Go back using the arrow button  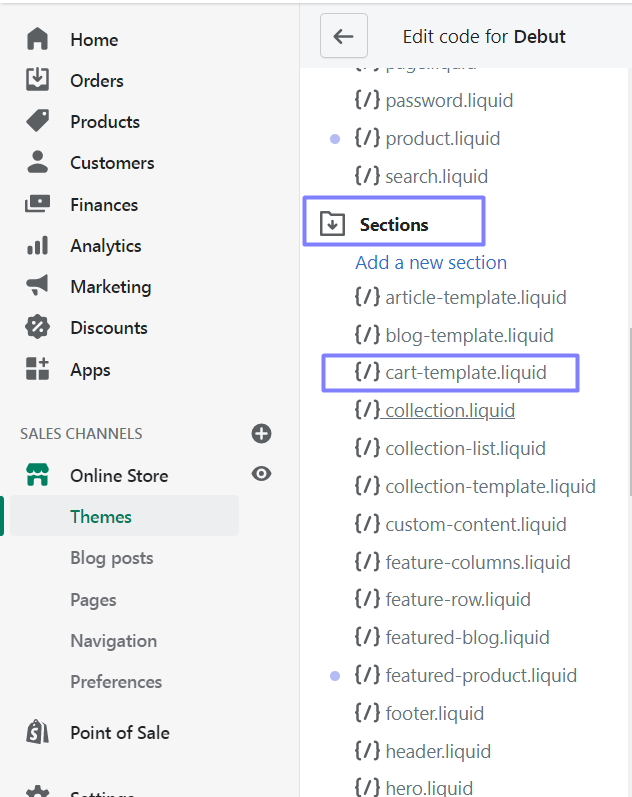click(x=344, y=36)
